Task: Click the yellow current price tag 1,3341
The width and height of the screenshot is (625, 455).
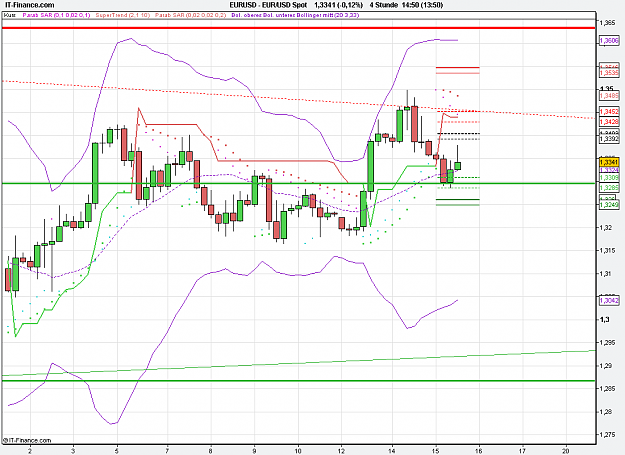Action: click(609, 162)
